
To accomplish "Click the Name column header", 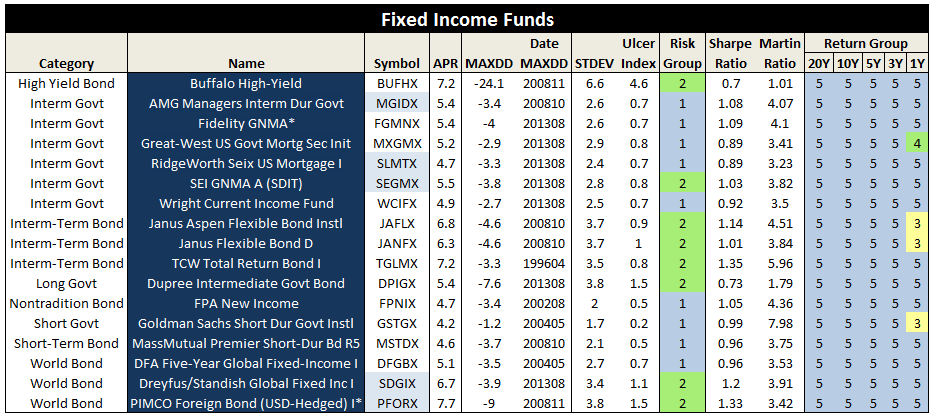I will (x=245, y=63).
